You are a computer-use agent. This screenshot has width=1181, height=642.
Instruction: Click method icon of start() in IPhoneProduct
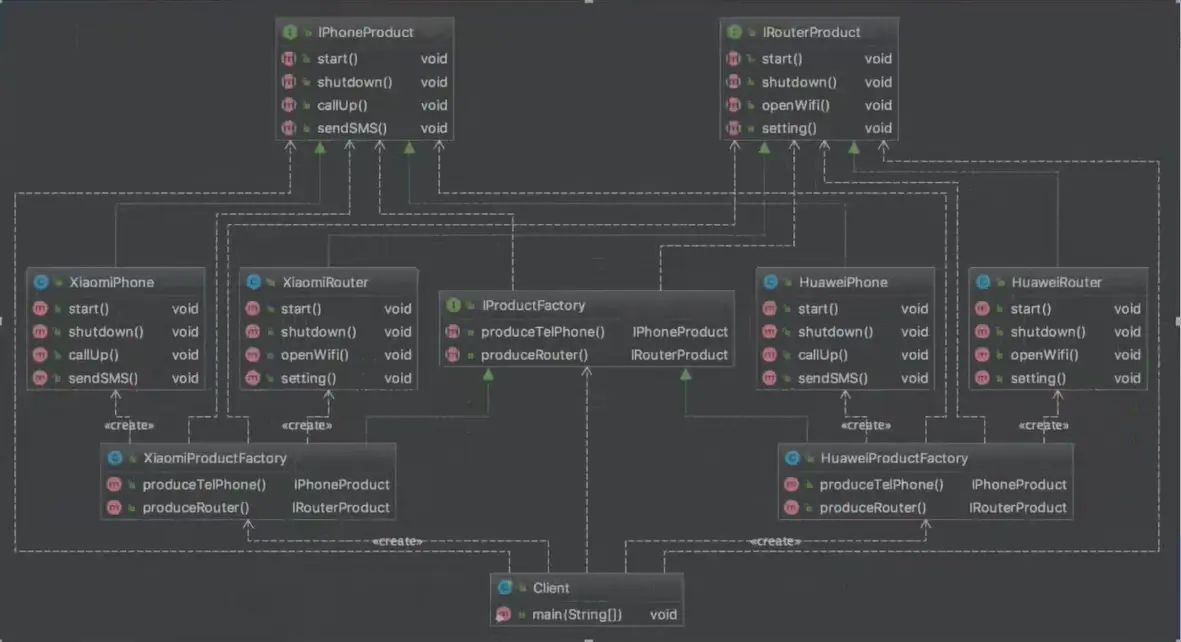pyautogui.click(x=288, y=59)
